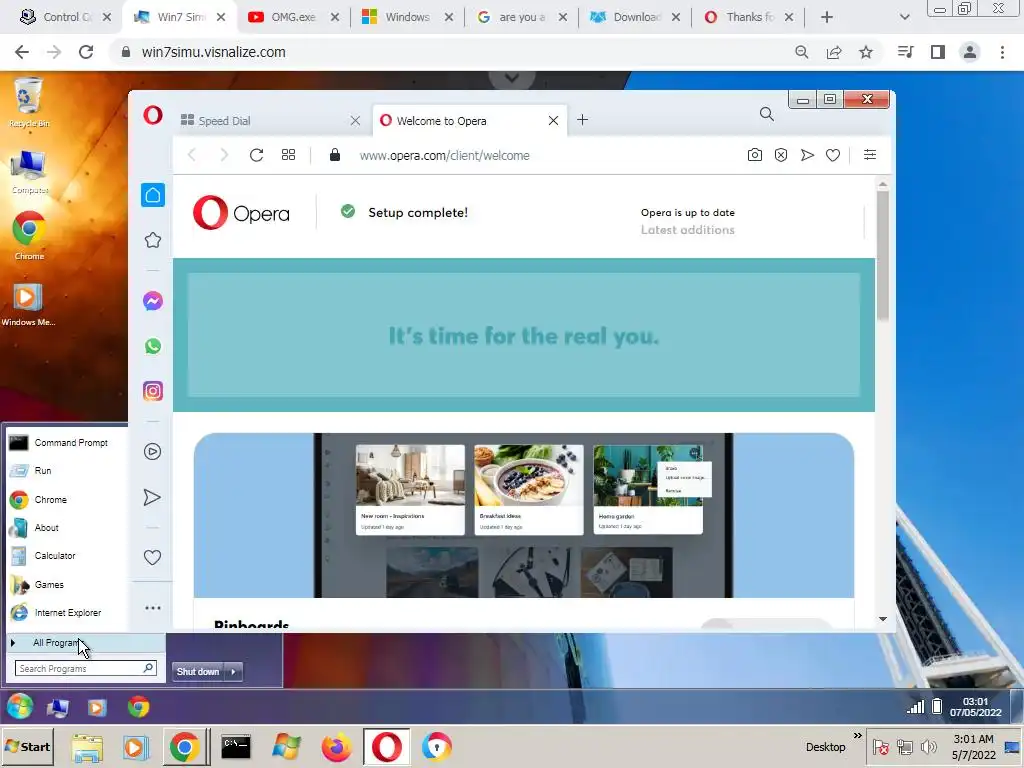The width and height of the screenshot is (1024, 768).
Task: Bookmark page with Chrome star icon
Action: [866, 52]
